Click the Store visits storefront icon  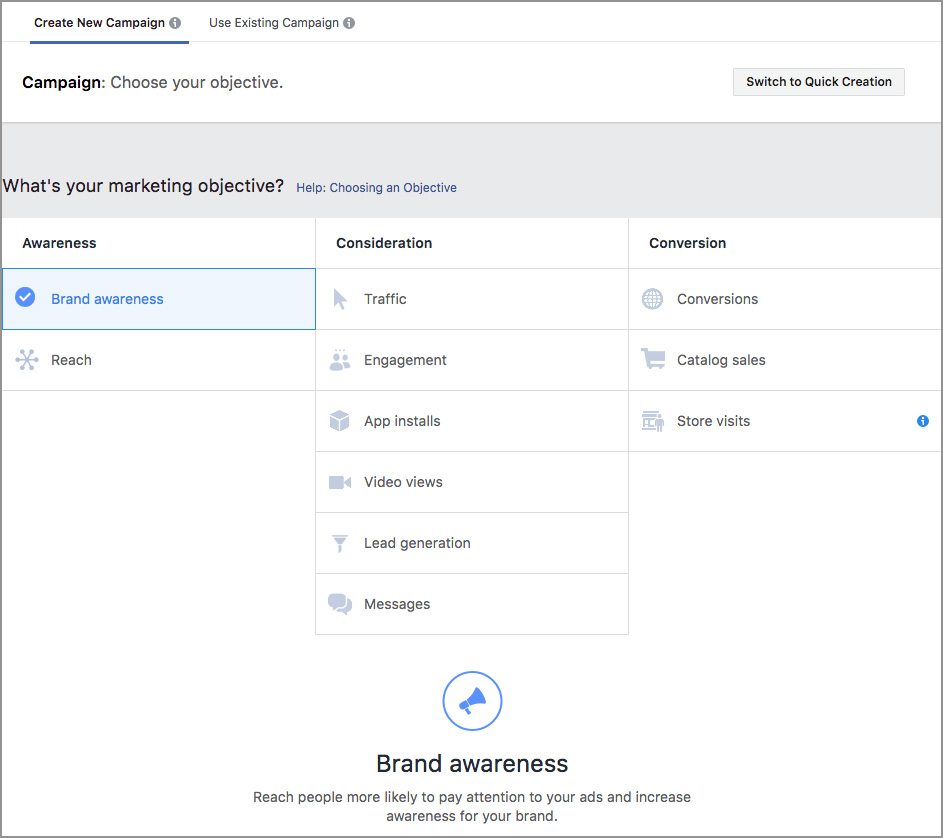point(653,421)
